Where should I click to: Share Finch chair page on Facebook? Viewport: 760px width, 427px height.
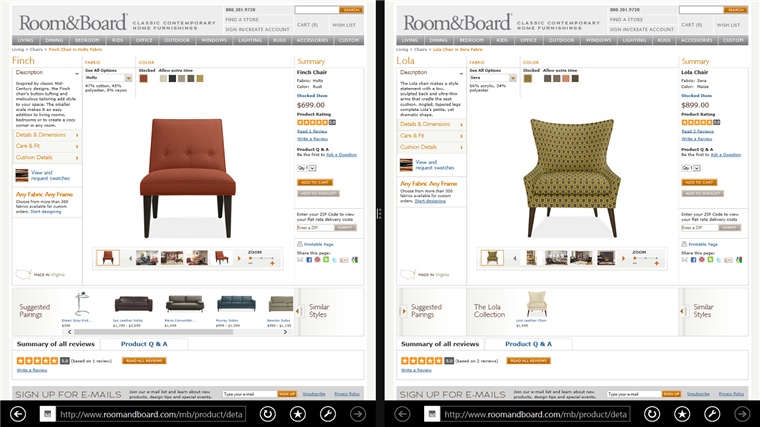309,260
